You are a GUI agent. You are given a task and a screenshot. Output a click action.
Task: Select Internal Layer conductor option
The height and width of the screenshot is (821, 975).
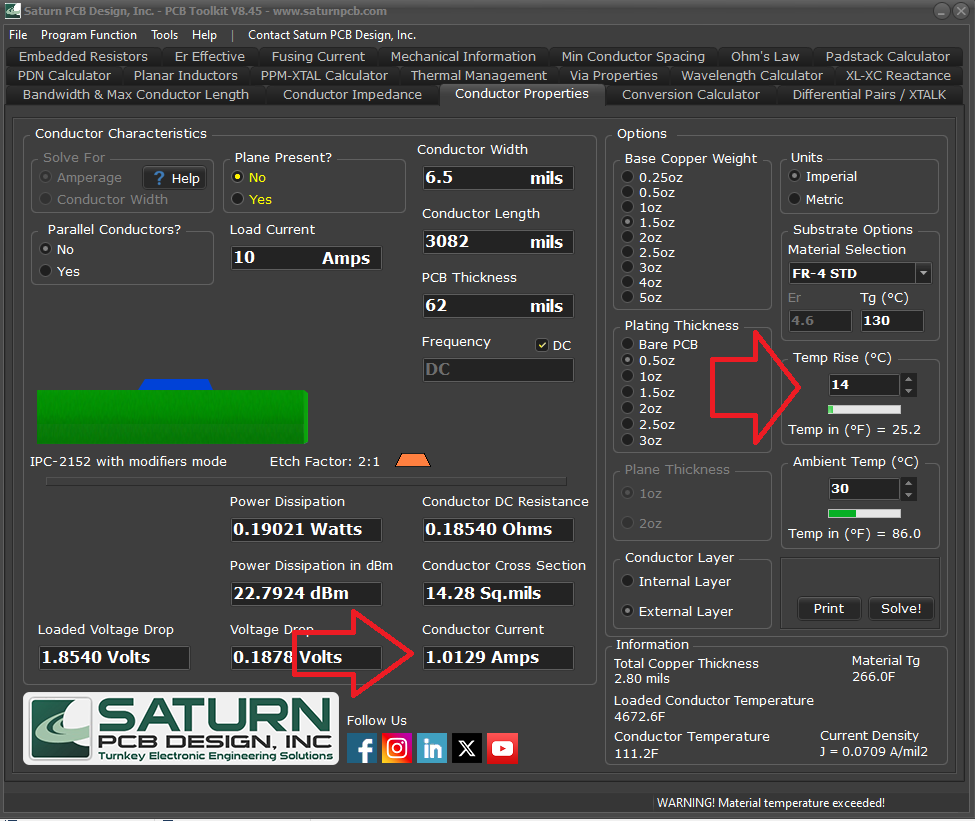628,581
